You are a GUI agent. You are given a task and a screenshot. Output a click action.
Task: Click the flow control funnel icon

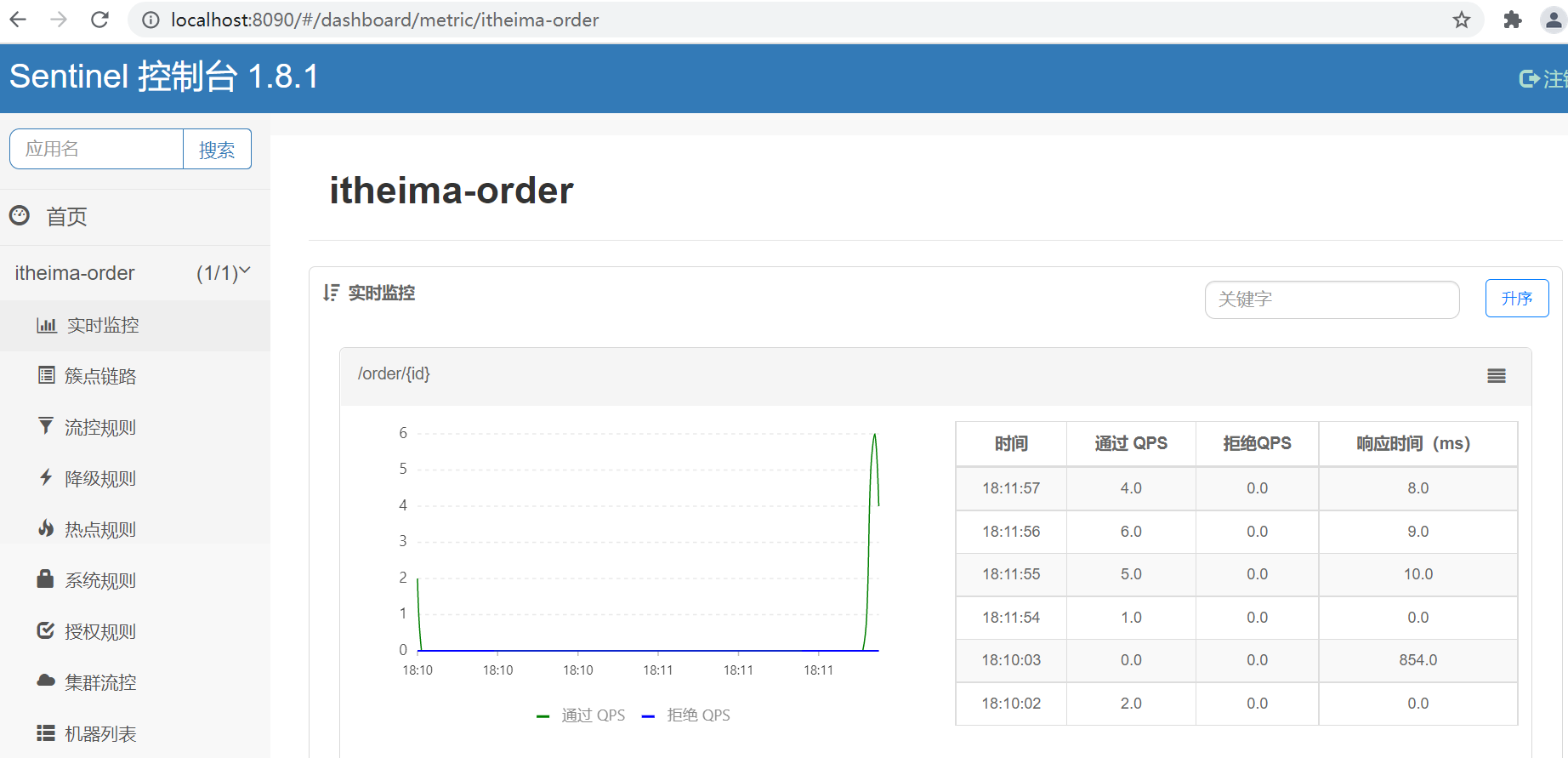click(x=46, y=426)
